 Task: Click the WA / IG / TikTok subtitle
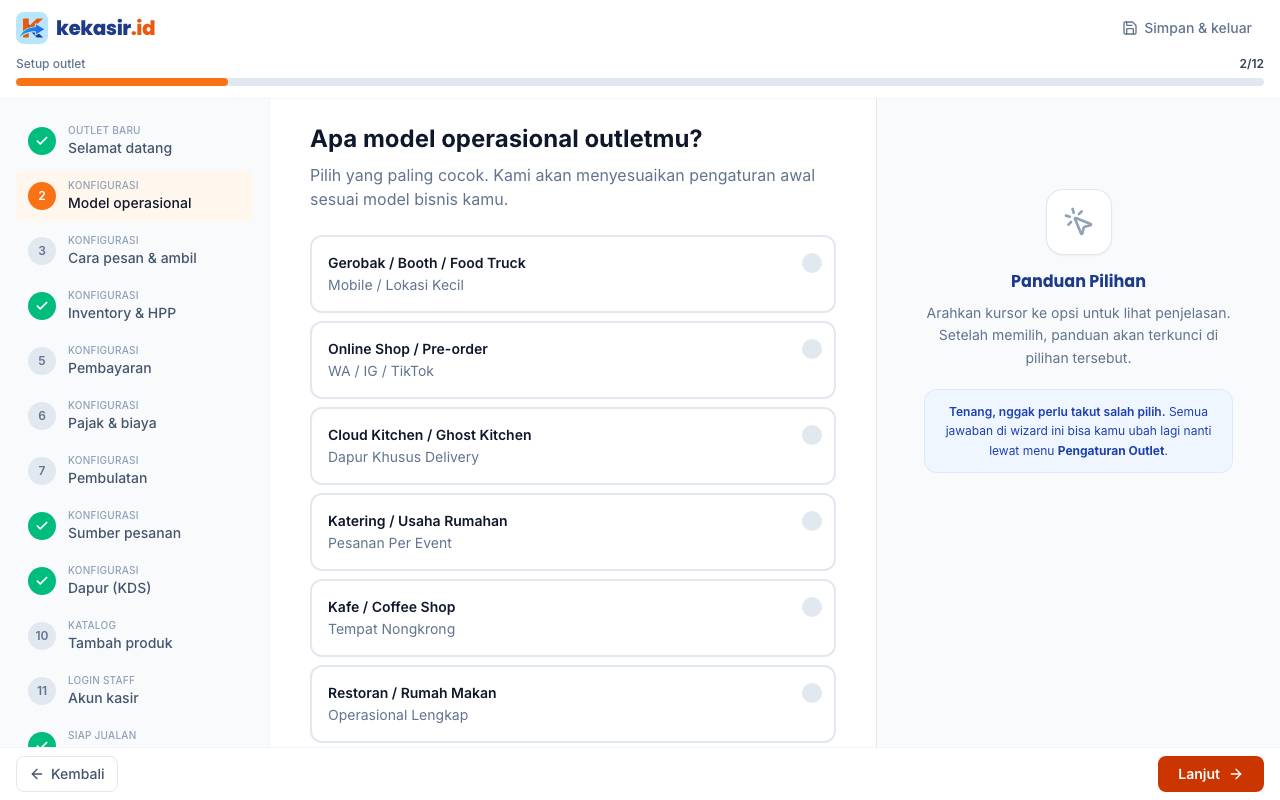pos(381,371)
